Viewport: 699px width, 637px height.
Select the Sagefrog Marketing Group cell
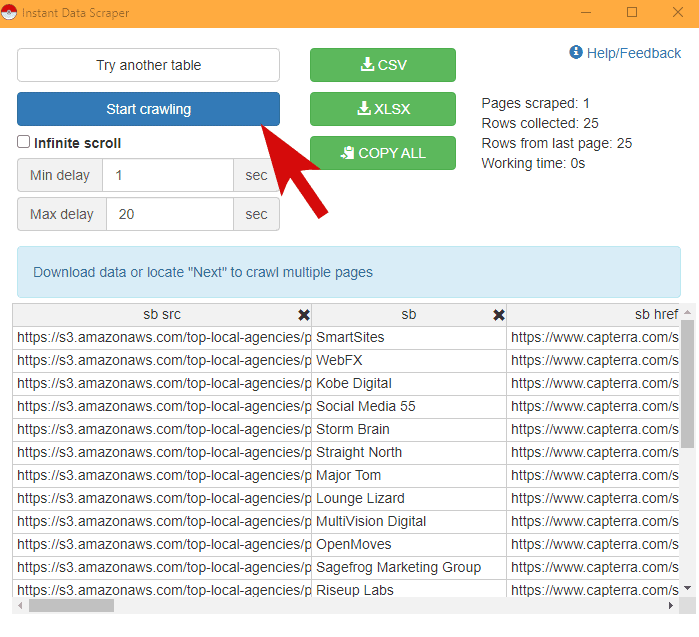(x=409, y=567)
